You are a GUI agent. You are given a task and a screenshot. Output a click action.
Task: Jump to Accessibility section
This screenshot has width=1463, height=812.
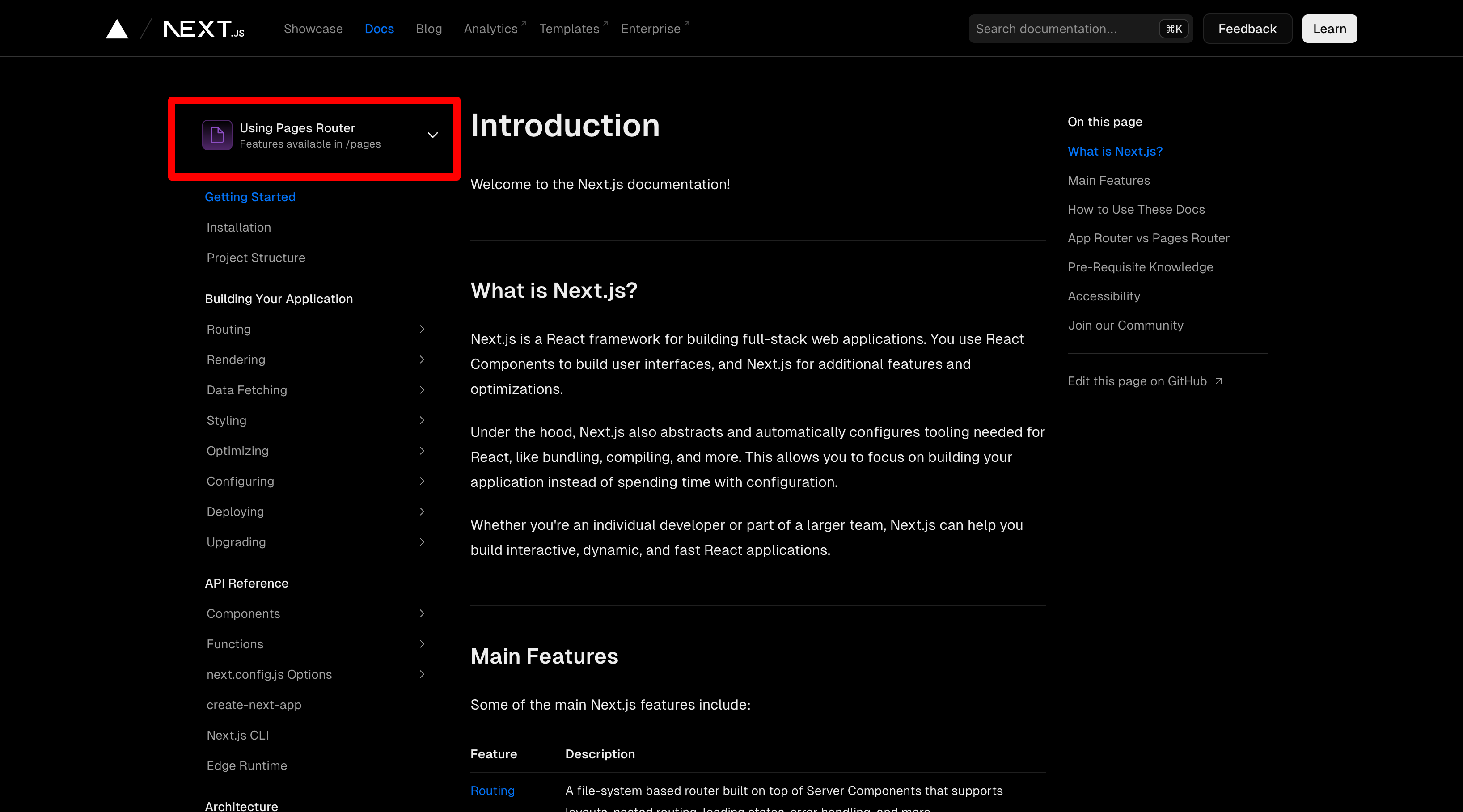[1104, 296]
